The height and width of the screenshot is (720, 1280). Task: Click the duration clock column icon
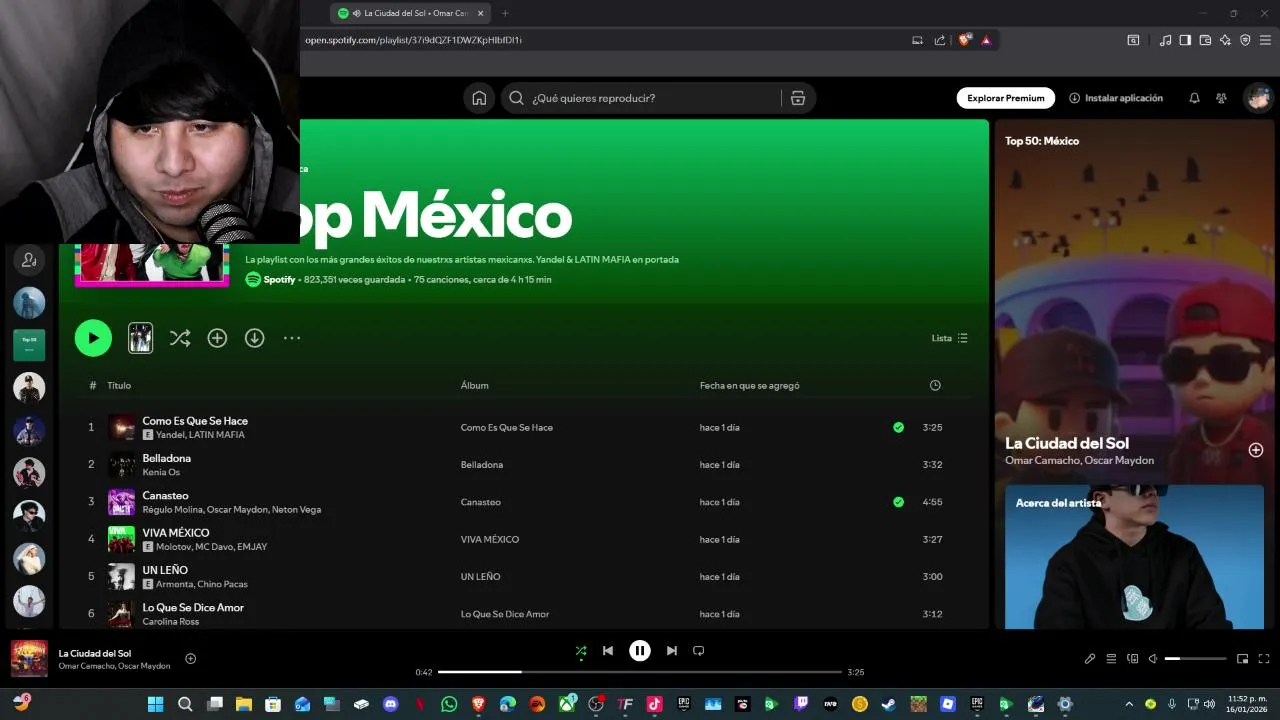click(x=935, y=385)
